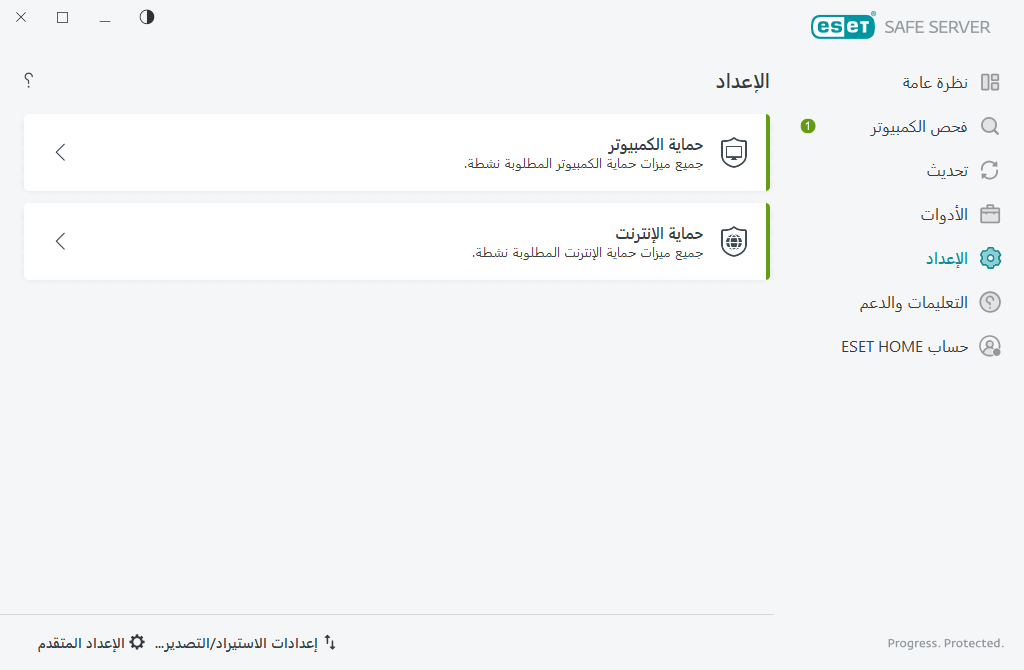
Task: Click the ESET HOME account icon
Action: coord(990,346)
